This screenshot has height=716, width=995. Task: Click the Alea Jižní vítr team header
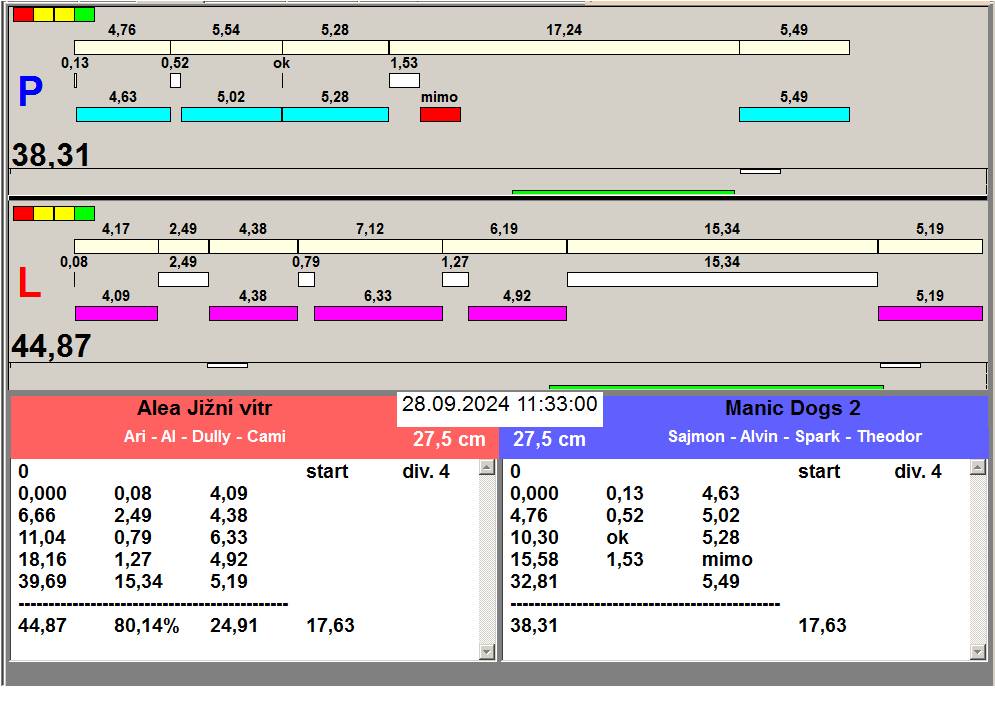click(x=204, y=409)
